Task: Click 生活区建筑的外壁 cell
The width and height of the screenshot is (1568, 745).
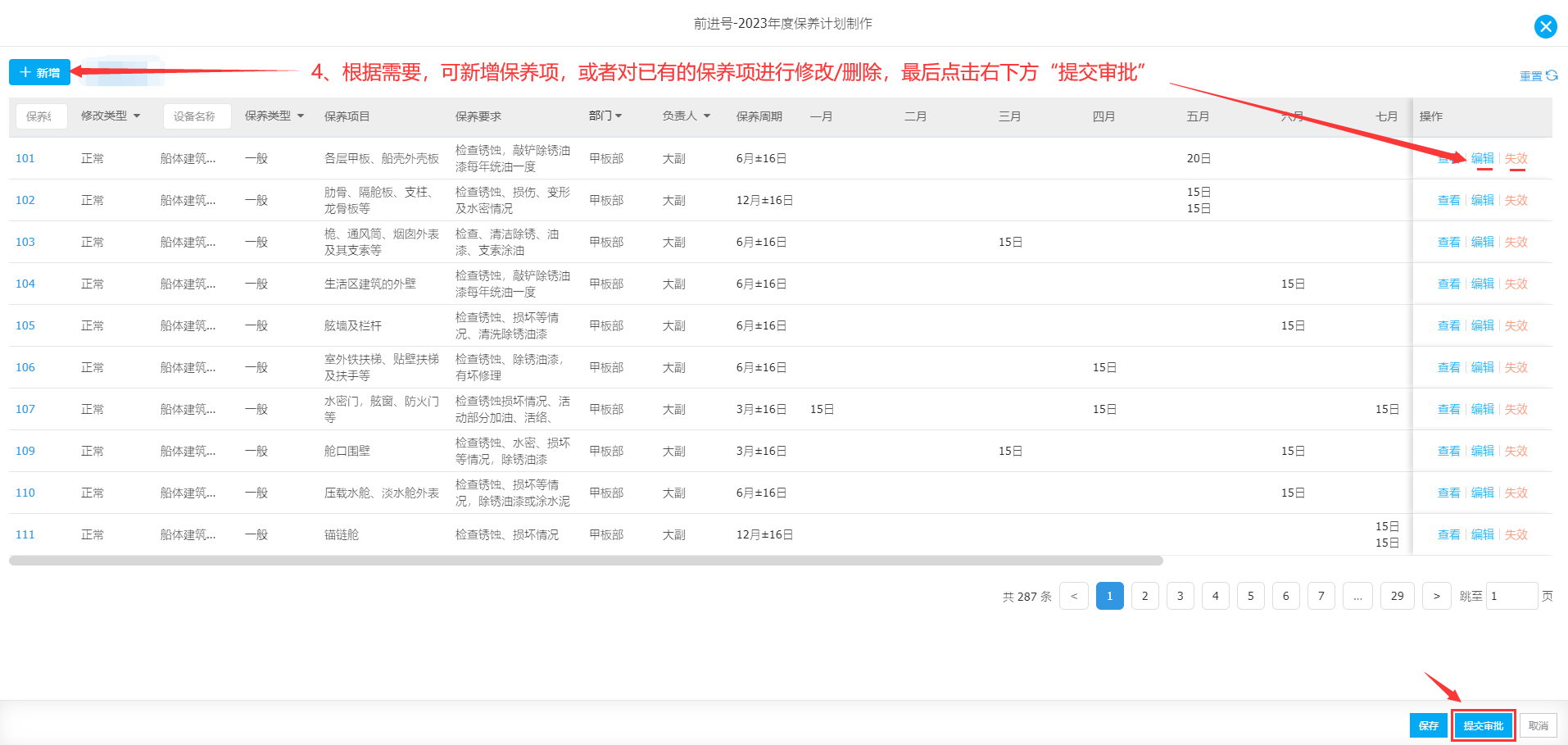Action: [x=370, y=284]
